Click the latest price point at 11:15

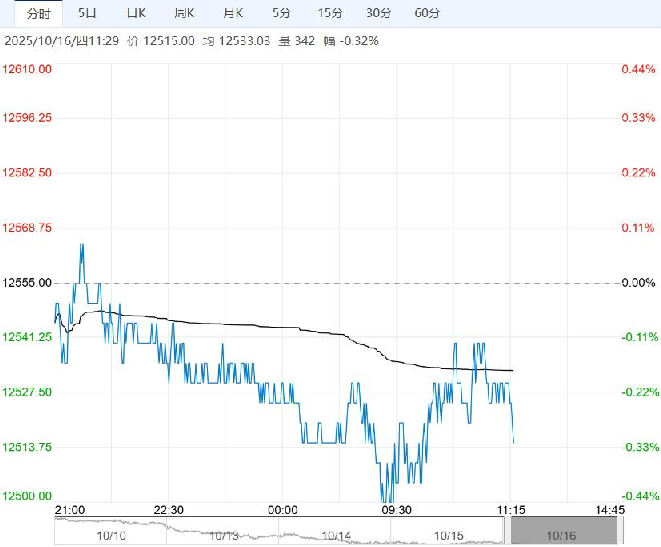click(513, 441)
